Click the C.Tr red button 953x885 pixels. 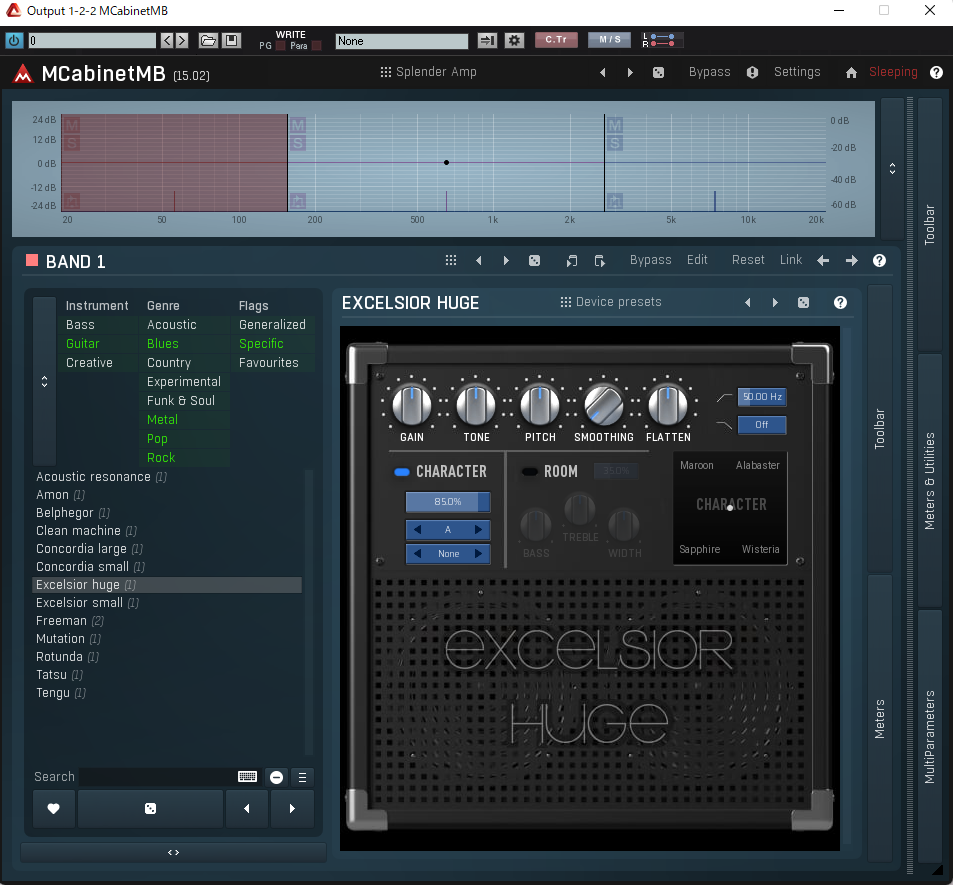[x=556, y=40]
